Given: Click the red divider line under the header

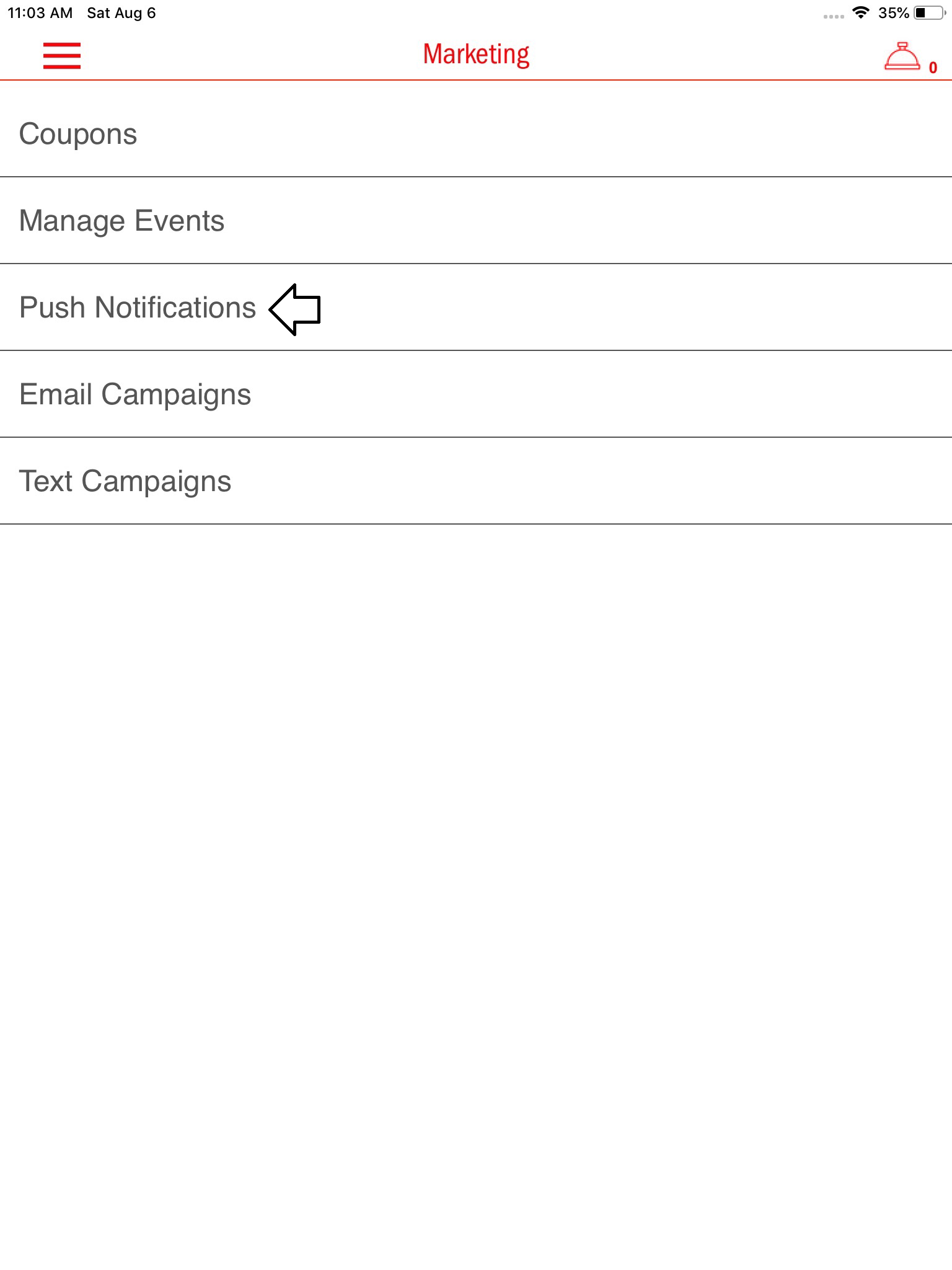Looking at the screenshot, I should (x=476, y=80).
